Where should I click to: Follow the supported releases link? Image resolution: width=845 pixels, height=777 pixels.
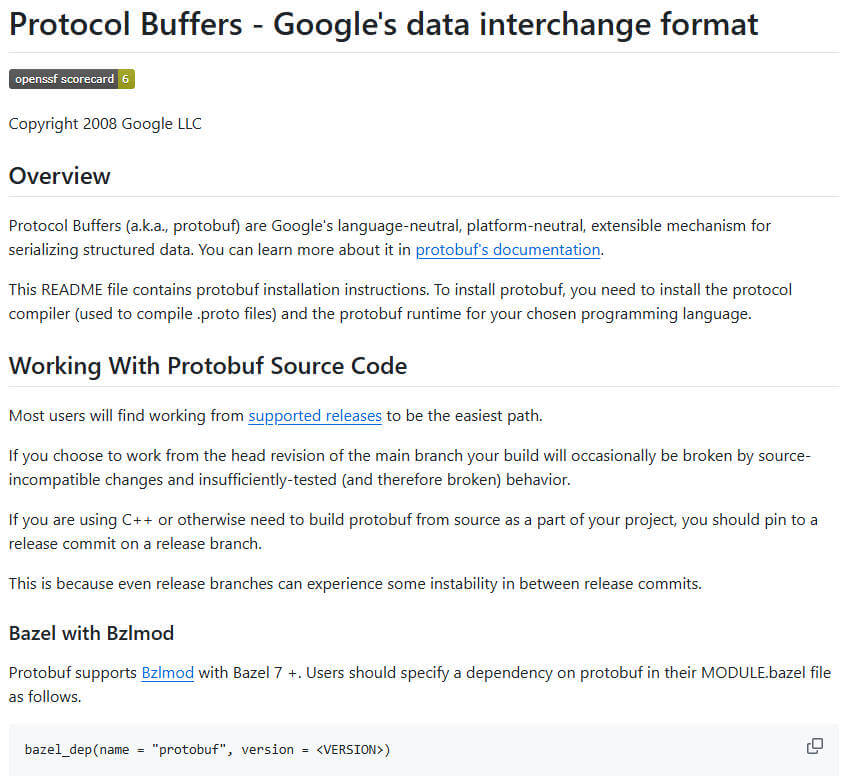pyautogui.click(x=315, y=416)
